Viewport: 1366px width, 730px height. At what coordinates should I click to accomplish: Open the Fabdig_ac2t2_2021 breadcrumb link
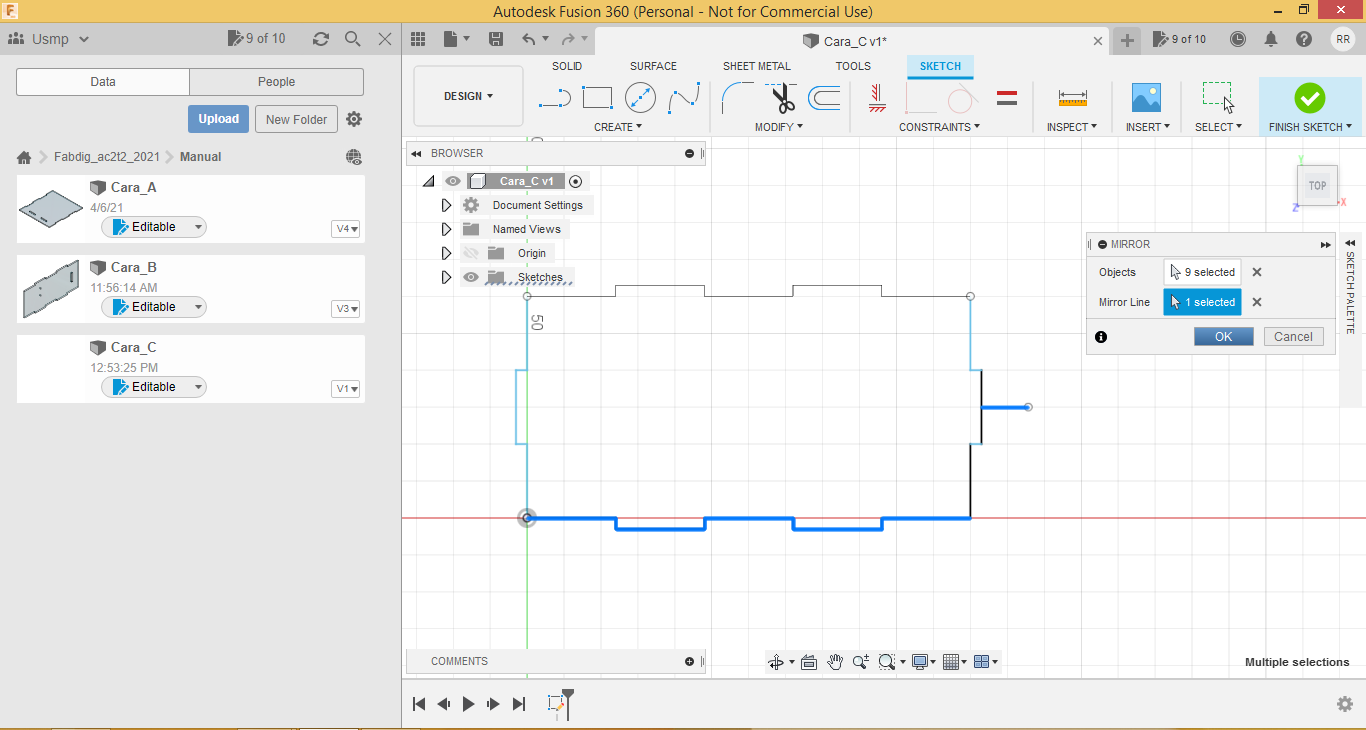tap(106, 157)
